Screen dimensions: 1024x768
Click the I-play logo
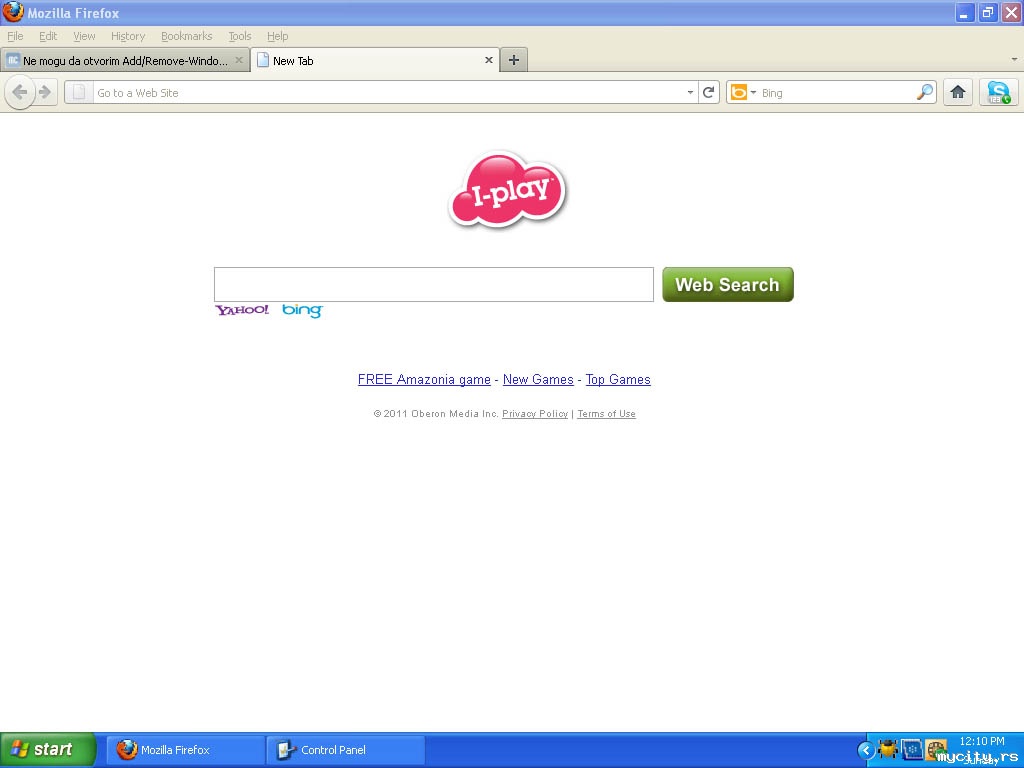click(x=507, y=189)
